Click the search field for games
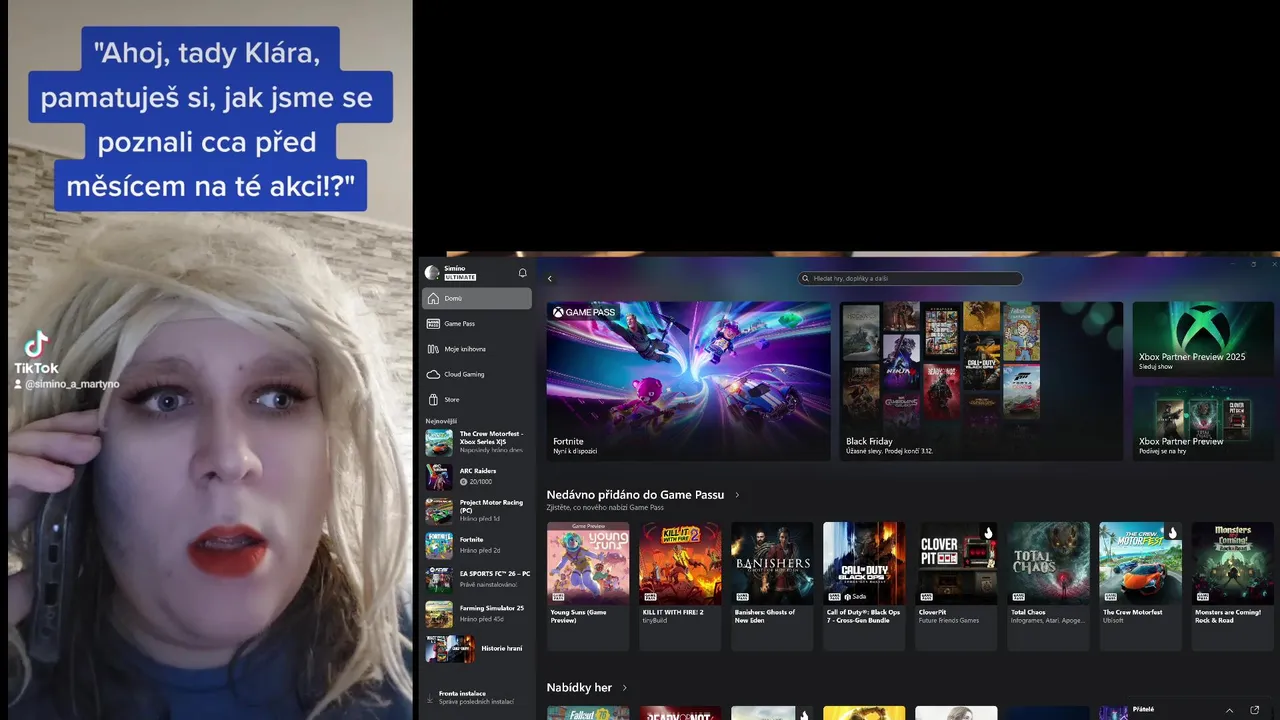1280x720 pixels. (910, 279)
